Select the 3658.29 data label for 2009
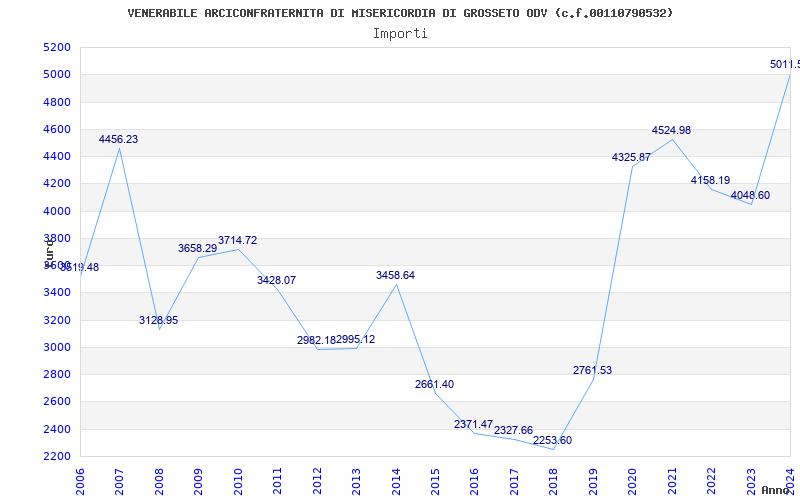800x500 pixels. pyautogui.click(x=197, y=248)
